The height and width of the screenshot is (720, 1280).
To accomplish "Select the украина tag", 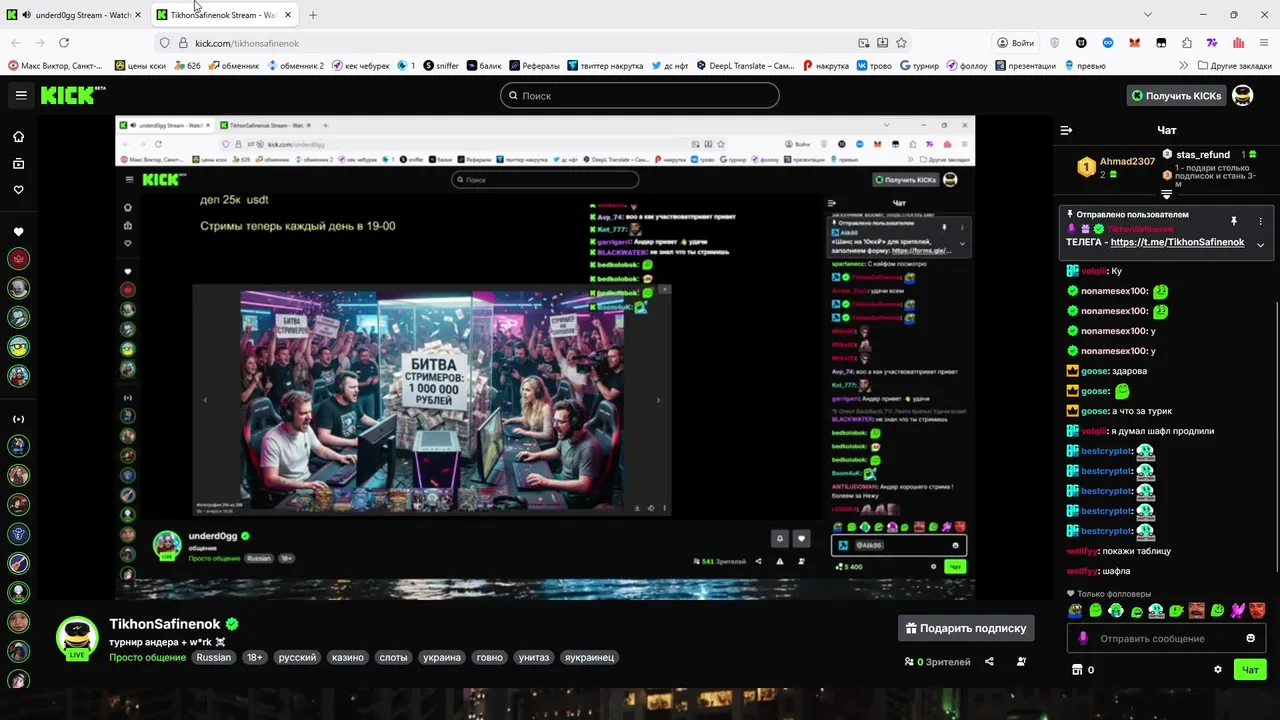I will pyautogui.click(x=441, y=657).
